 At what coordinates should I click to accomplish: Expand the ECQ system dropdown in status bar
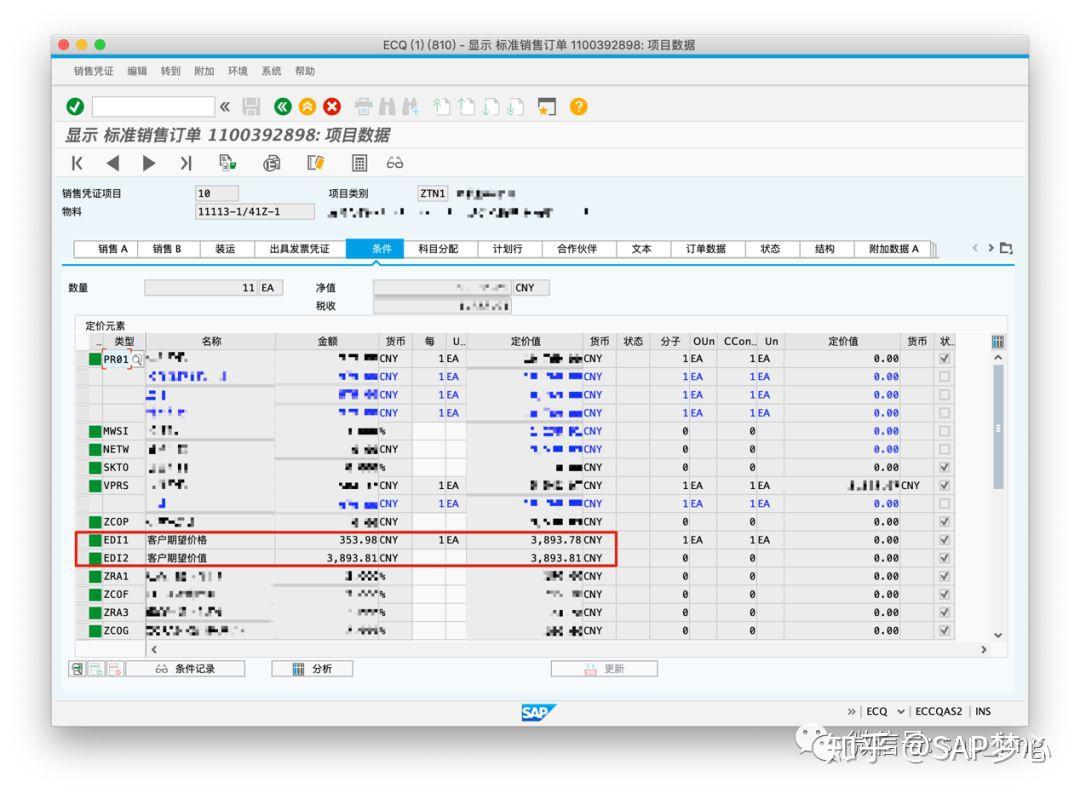pos(900,711)
